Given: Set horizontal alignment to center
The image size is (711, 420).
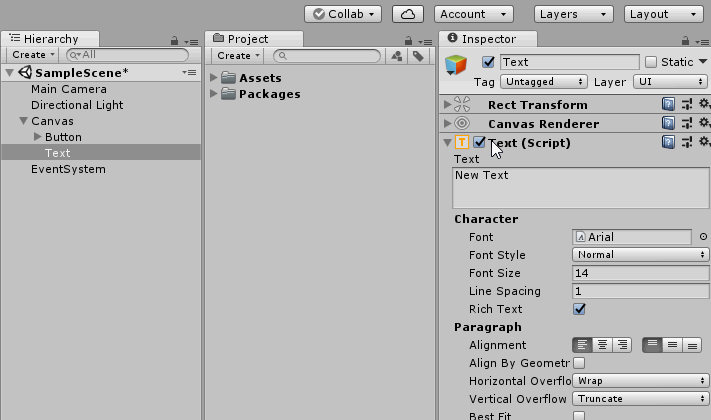Looking at the screenshot, I should point(602,345).
